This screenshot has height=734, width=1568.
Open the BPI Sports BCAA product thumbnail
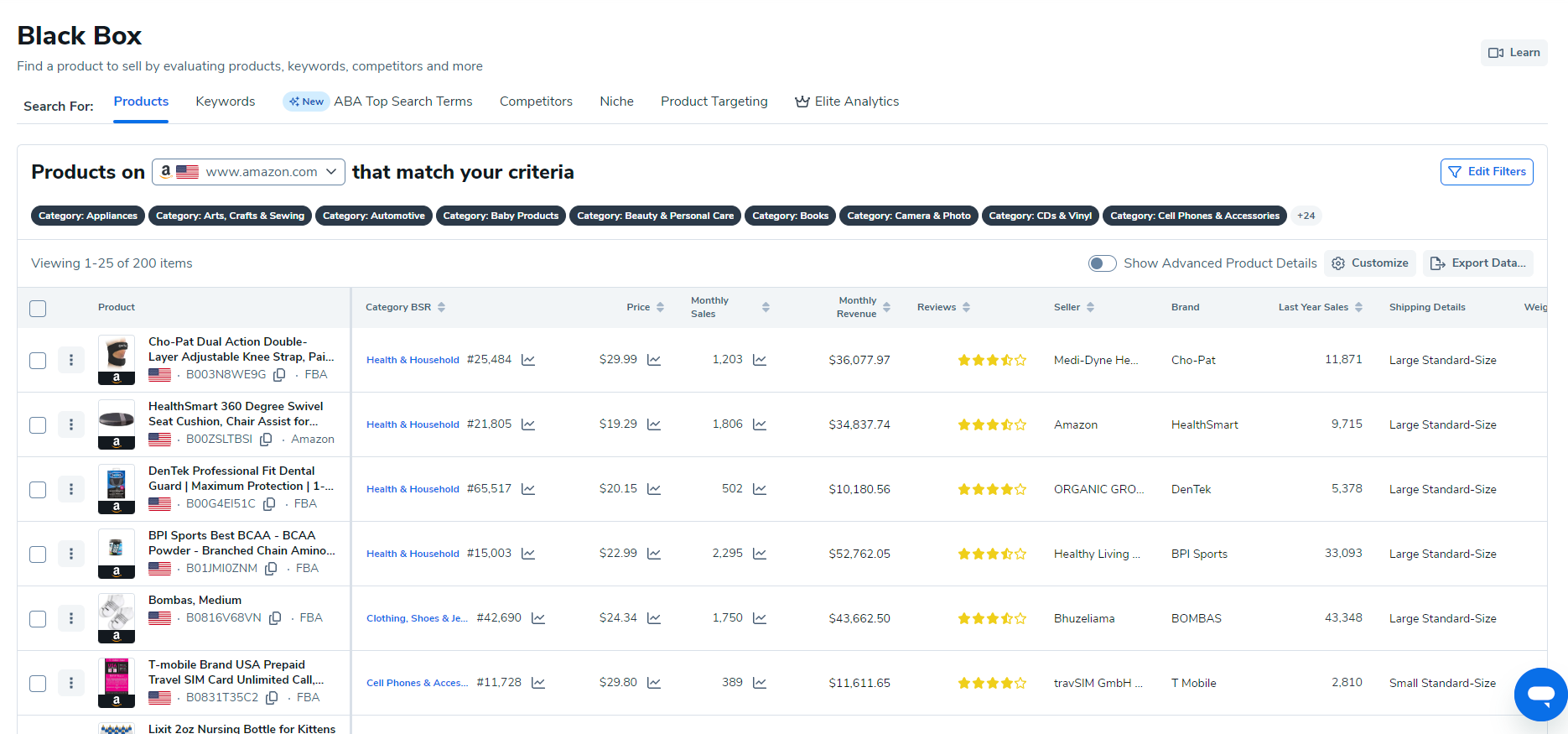point(117,554)
